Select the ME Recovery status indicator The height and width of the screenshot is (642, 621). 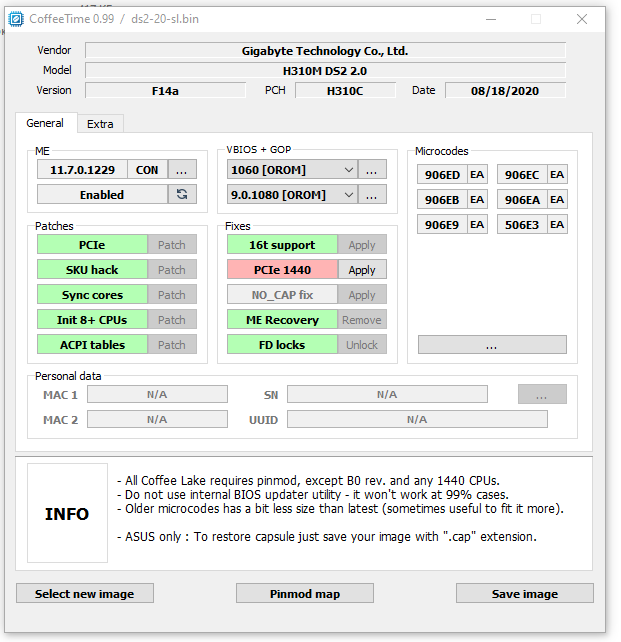tap(282, 319)
